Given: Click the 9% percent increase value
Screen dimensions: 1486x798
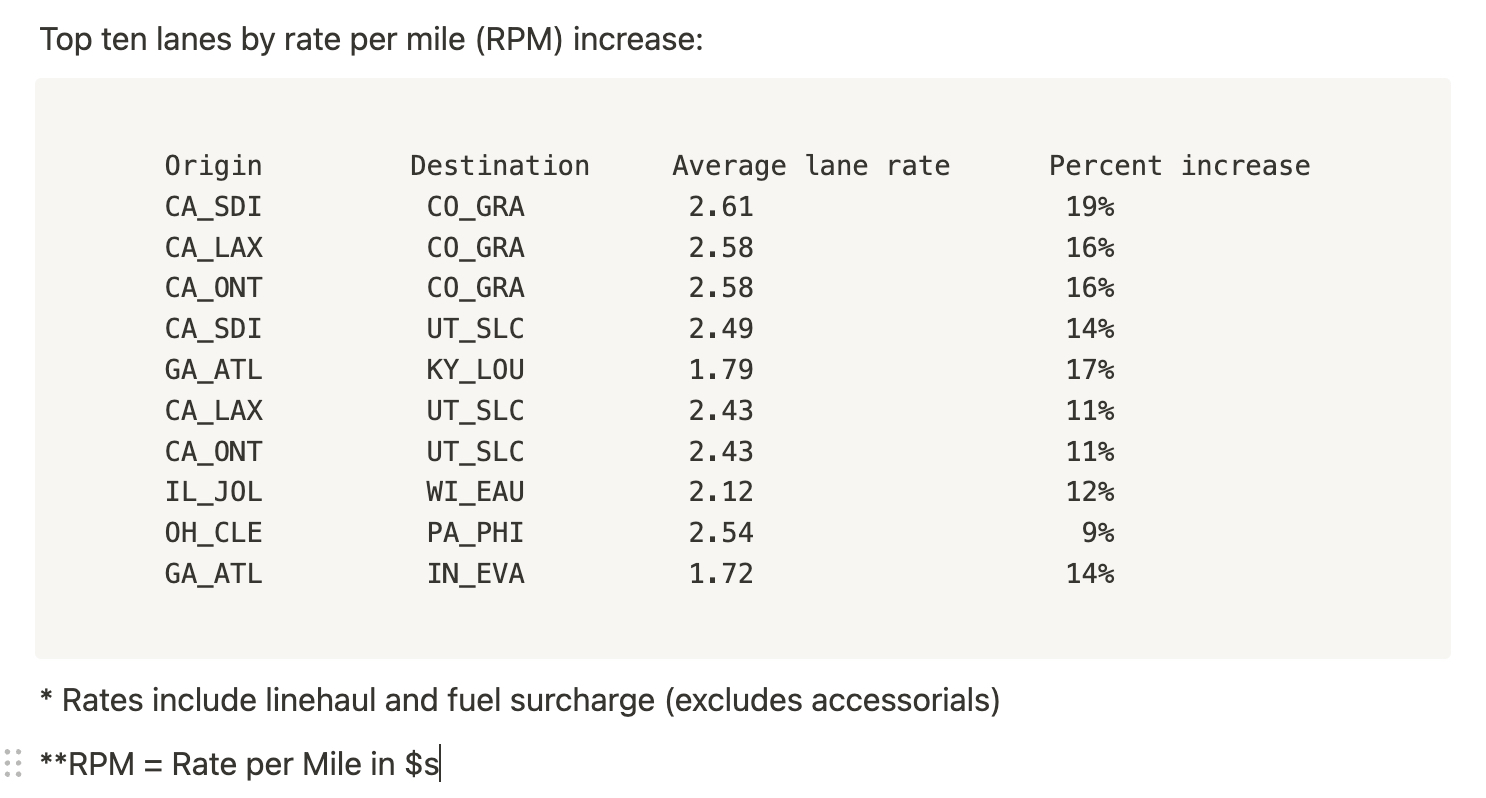Looking at the screenshot, I should (1097, 533).
